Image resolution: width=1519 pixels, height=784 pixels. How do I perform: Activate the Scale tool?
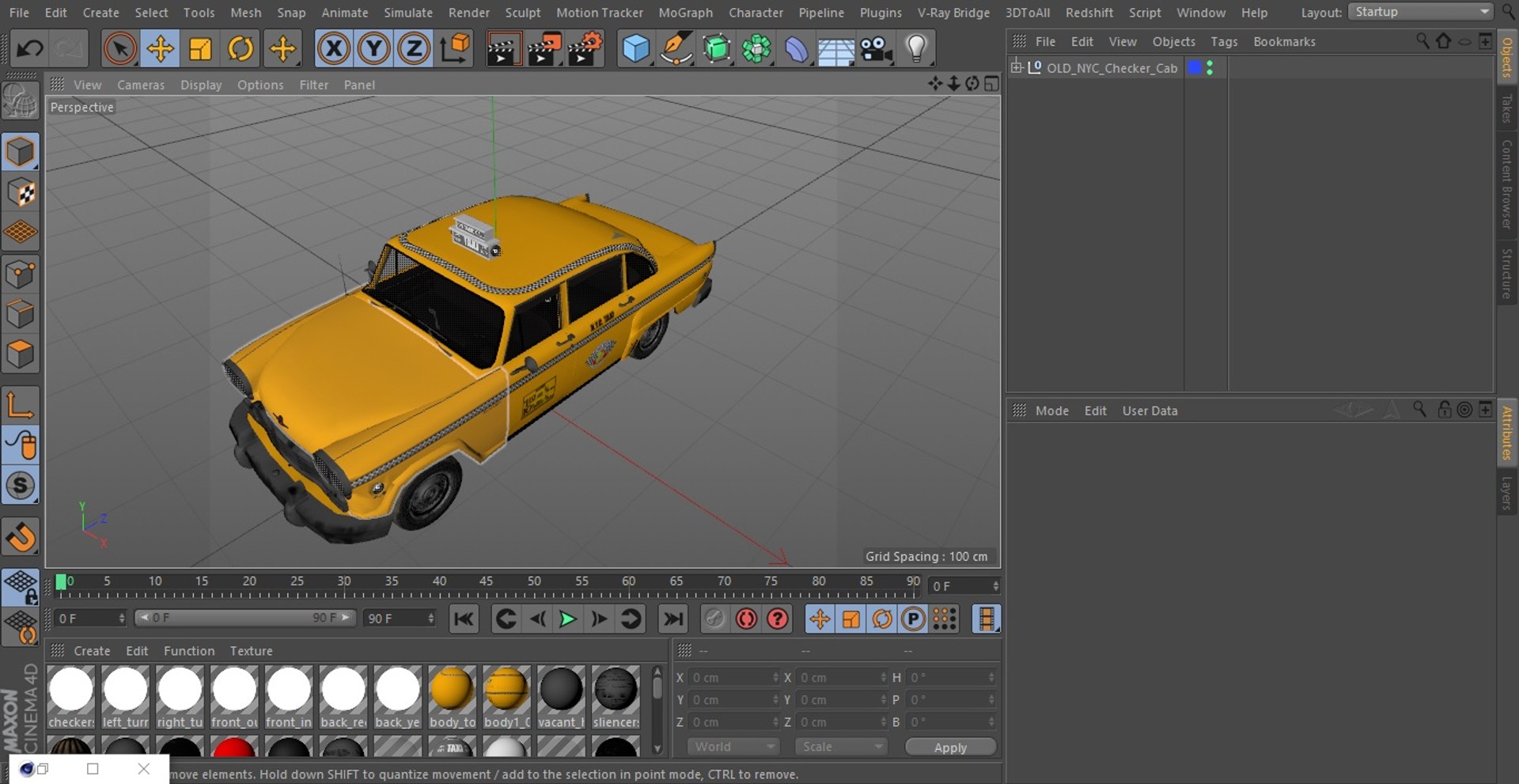[200, 49]
